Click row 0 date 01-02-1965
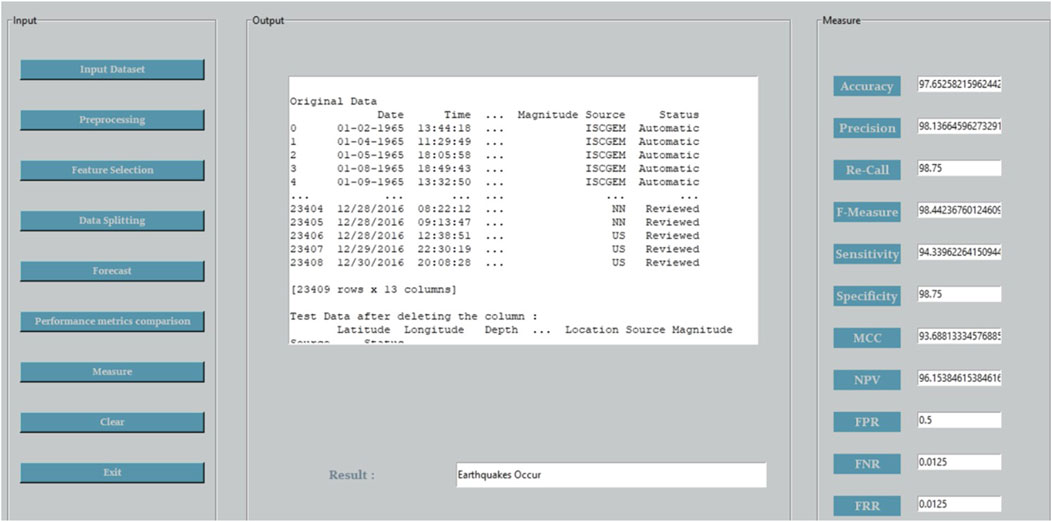The width and height of the screenshot is (1052, 522). (x=370, y=129)
